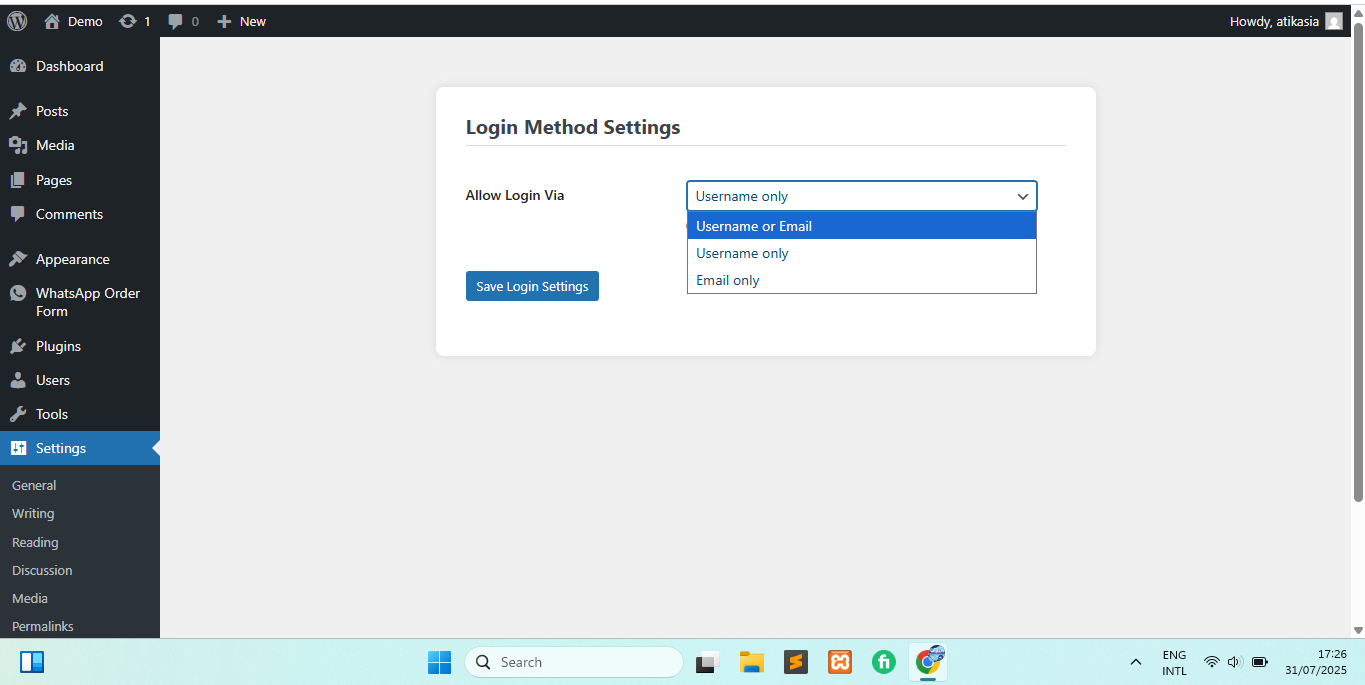
Task: Click the Plugins plug icon
Action: pos(18,346)
